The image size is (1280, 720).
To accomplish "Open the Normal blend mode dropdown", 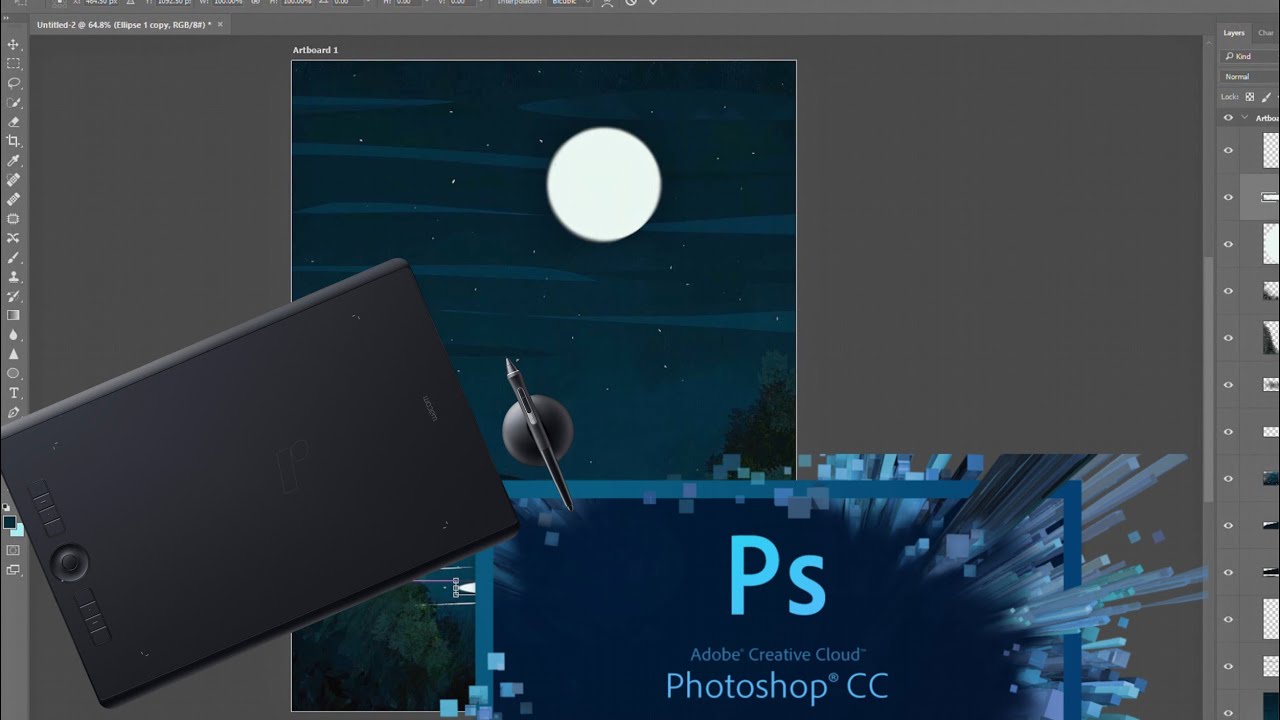I will pyautogui.click(x=1250, y=77).
